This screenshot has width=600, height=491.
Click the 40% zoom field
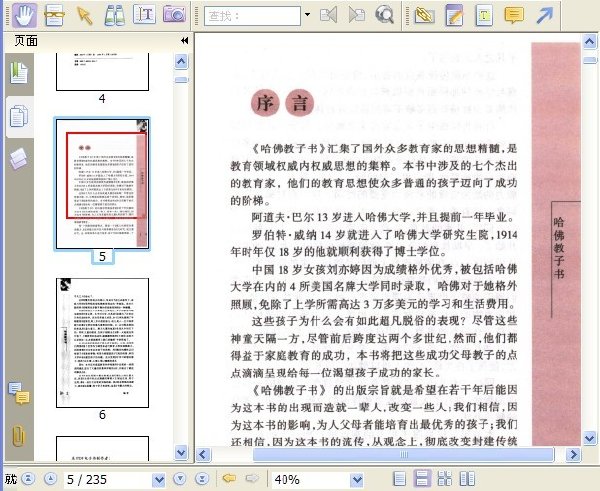(311, 479)
